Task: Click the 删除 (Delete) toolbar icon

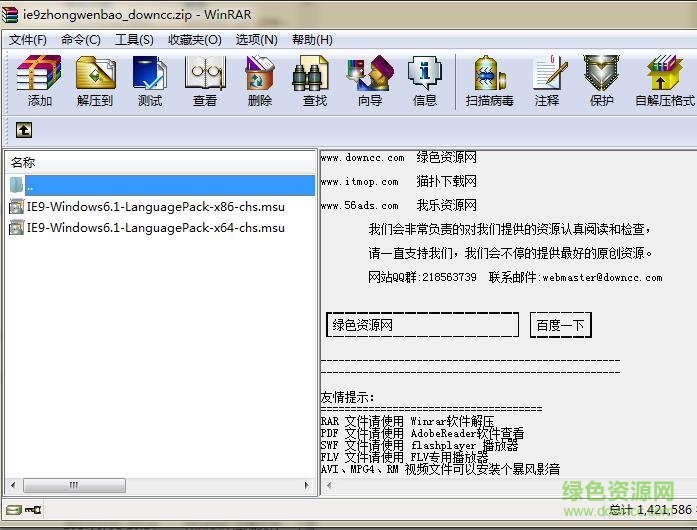Action: coord(260,81)
